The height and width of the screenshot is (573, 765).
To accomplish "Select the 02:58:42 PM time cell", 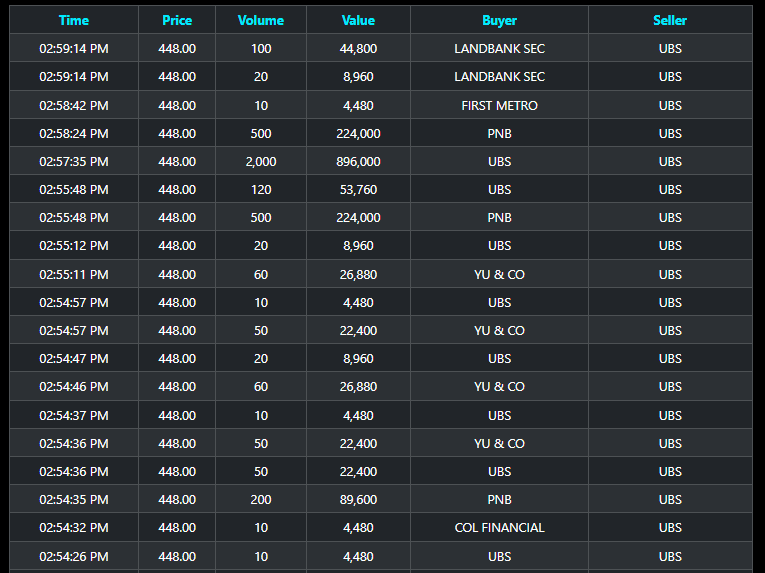I will pyautogui.click(x=74, y=105).
